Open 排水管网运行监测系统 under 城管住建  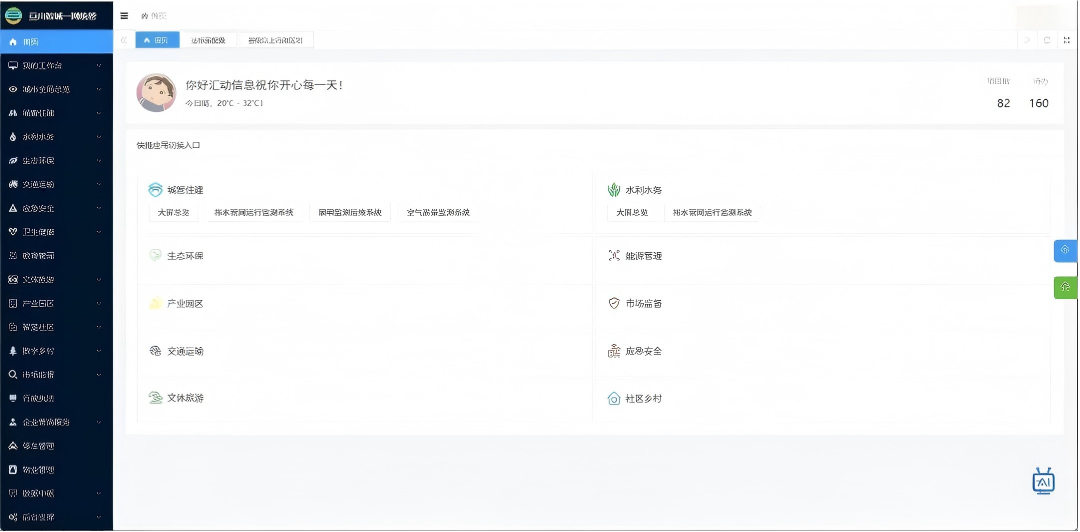click(x=254, y=213)
